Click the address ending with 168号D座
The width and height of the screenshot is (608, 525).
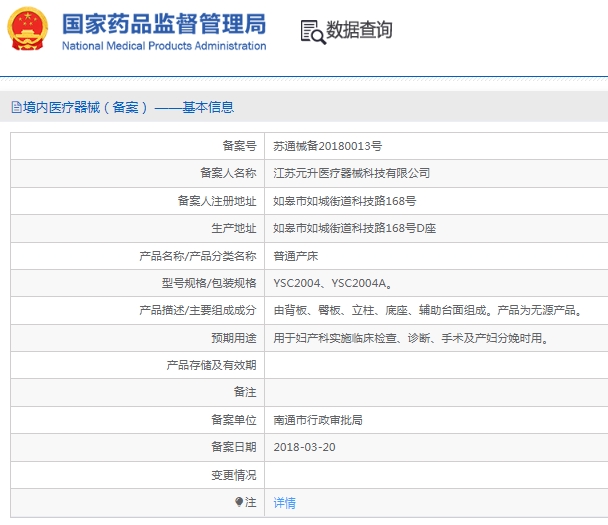coord(354,228)
